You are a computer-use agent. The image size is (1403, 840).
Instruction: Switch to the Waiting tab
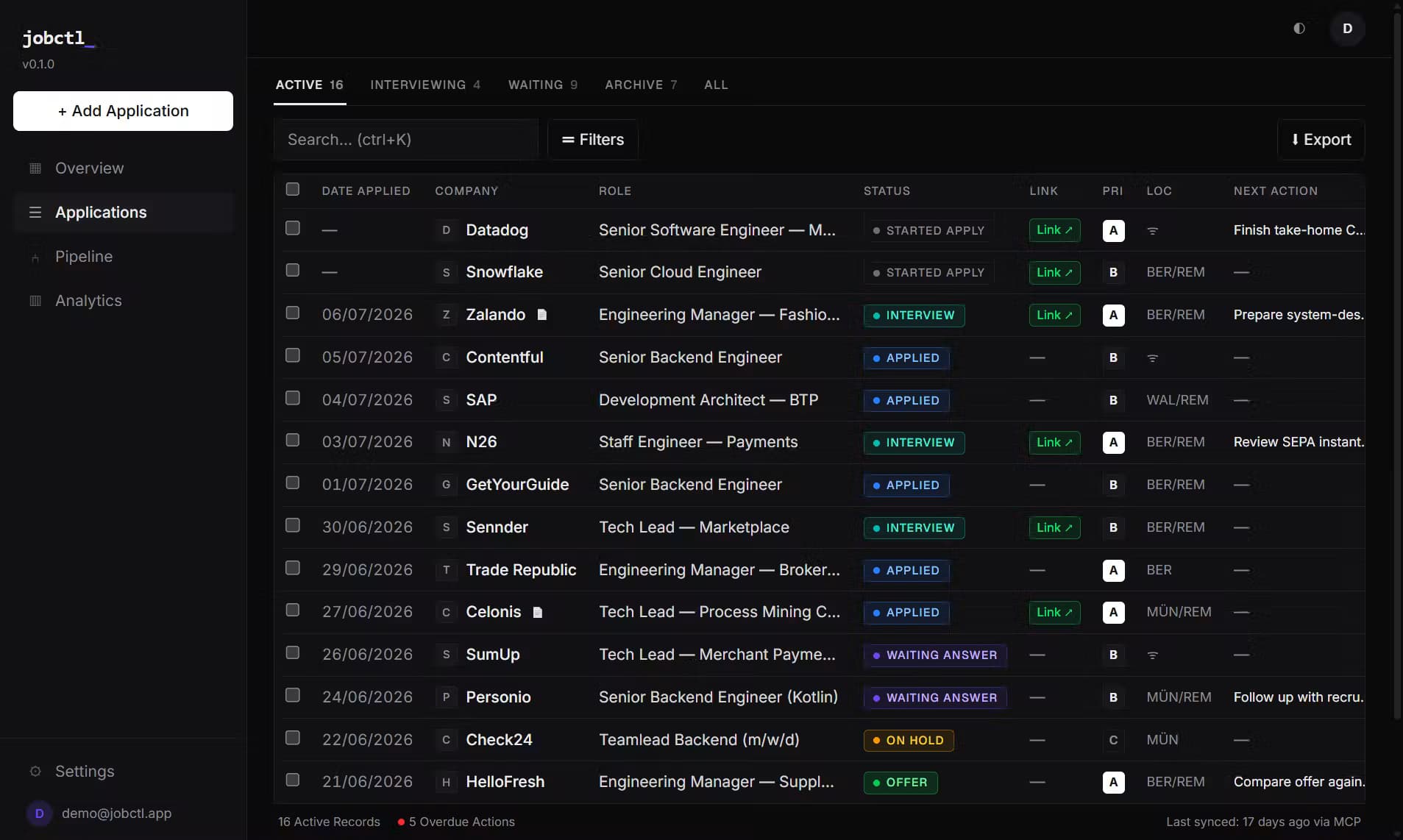click(543, 85)
